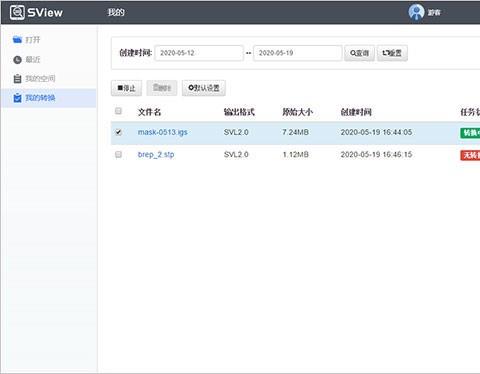The width and height of the screenshot is (480, 374).
Task: Open the 我的 top menu
Action: point(116,13)
